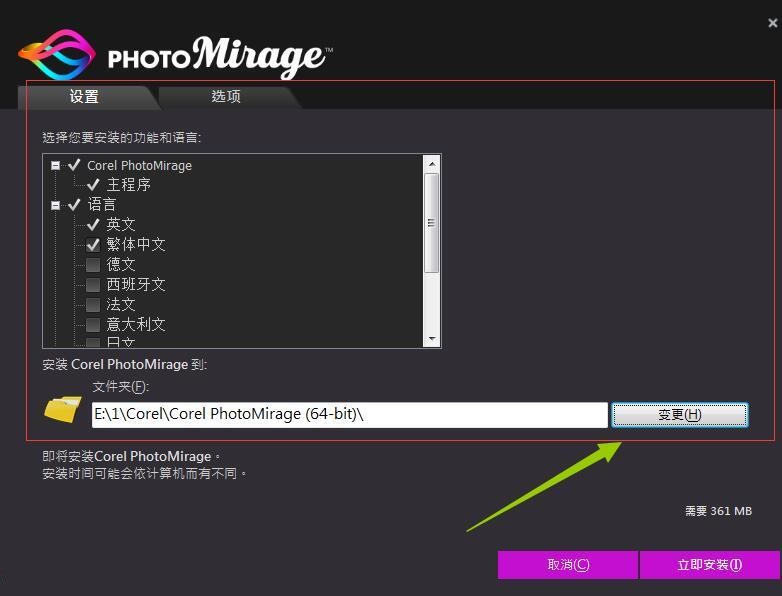Image resolution: width=782 pixels, height=596 pixels.
Task: Select the 法文 language checkbox
Action: tap(93, 305)
